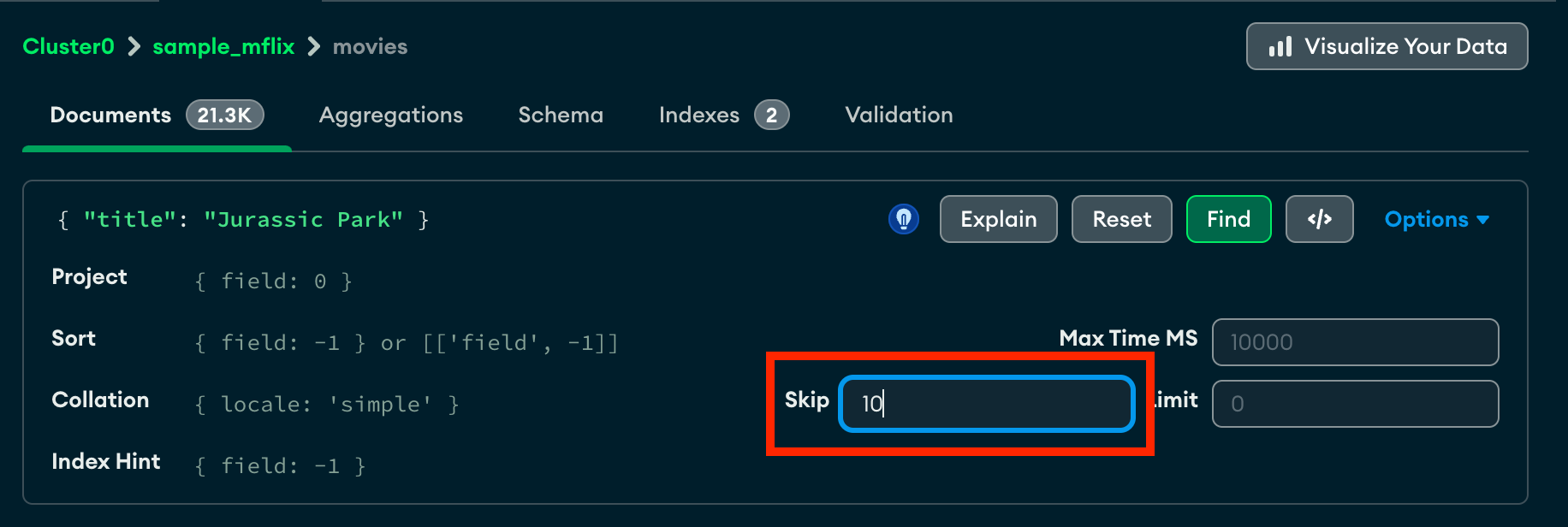Click Explain to analyze the query

tap(998, 219)
